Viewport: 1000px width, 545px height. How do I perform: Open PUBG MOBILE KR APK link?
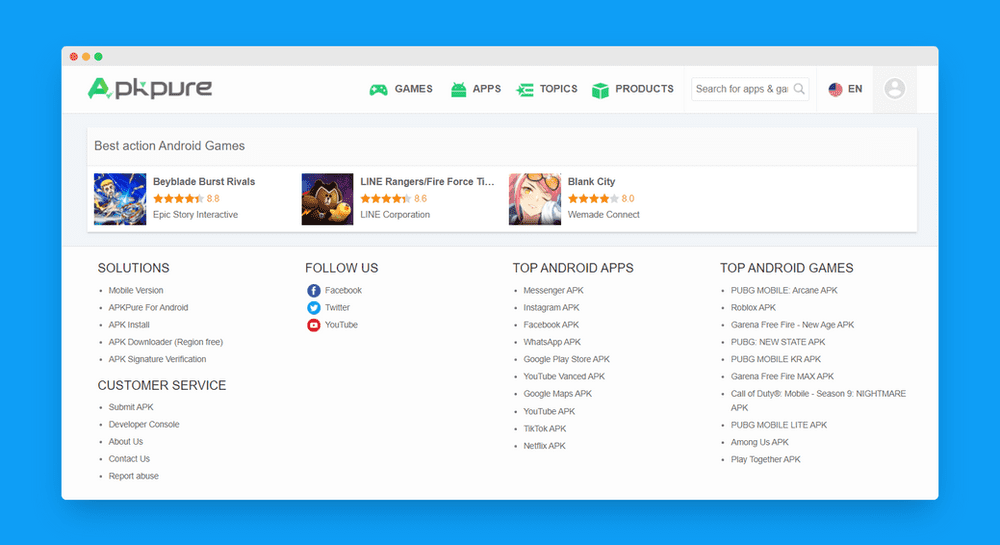point(776,359)
